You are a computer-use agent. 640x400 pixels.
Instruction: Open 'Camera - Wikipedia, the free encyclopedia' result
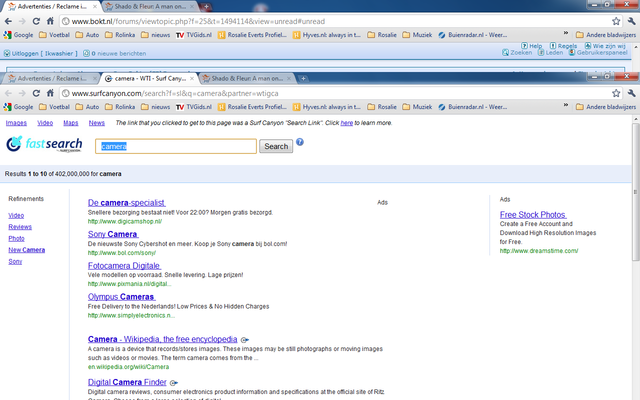pyautogui.click(x=162, y=339)
